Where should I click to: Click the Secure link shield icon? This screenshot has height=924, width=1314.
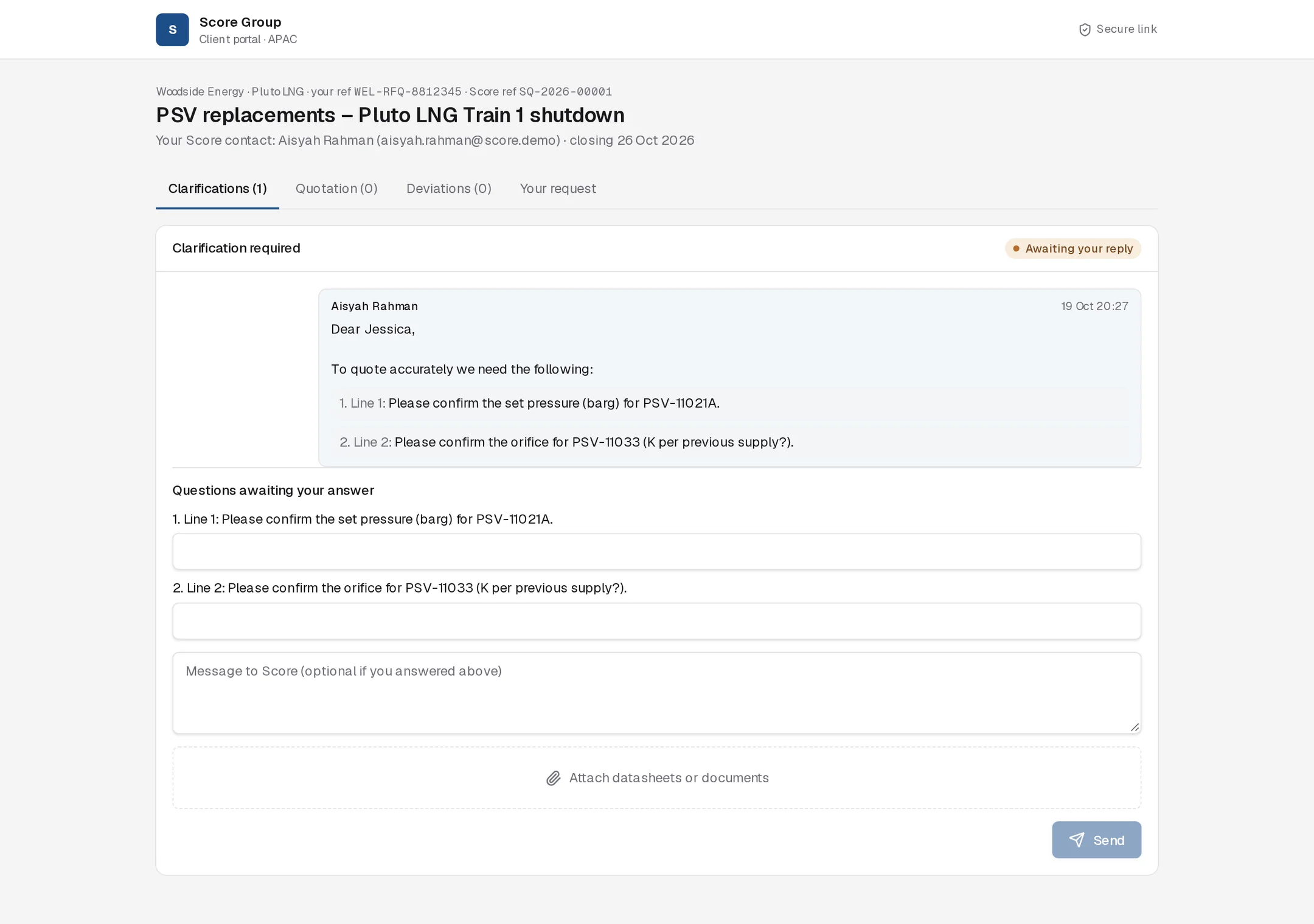1084,30
